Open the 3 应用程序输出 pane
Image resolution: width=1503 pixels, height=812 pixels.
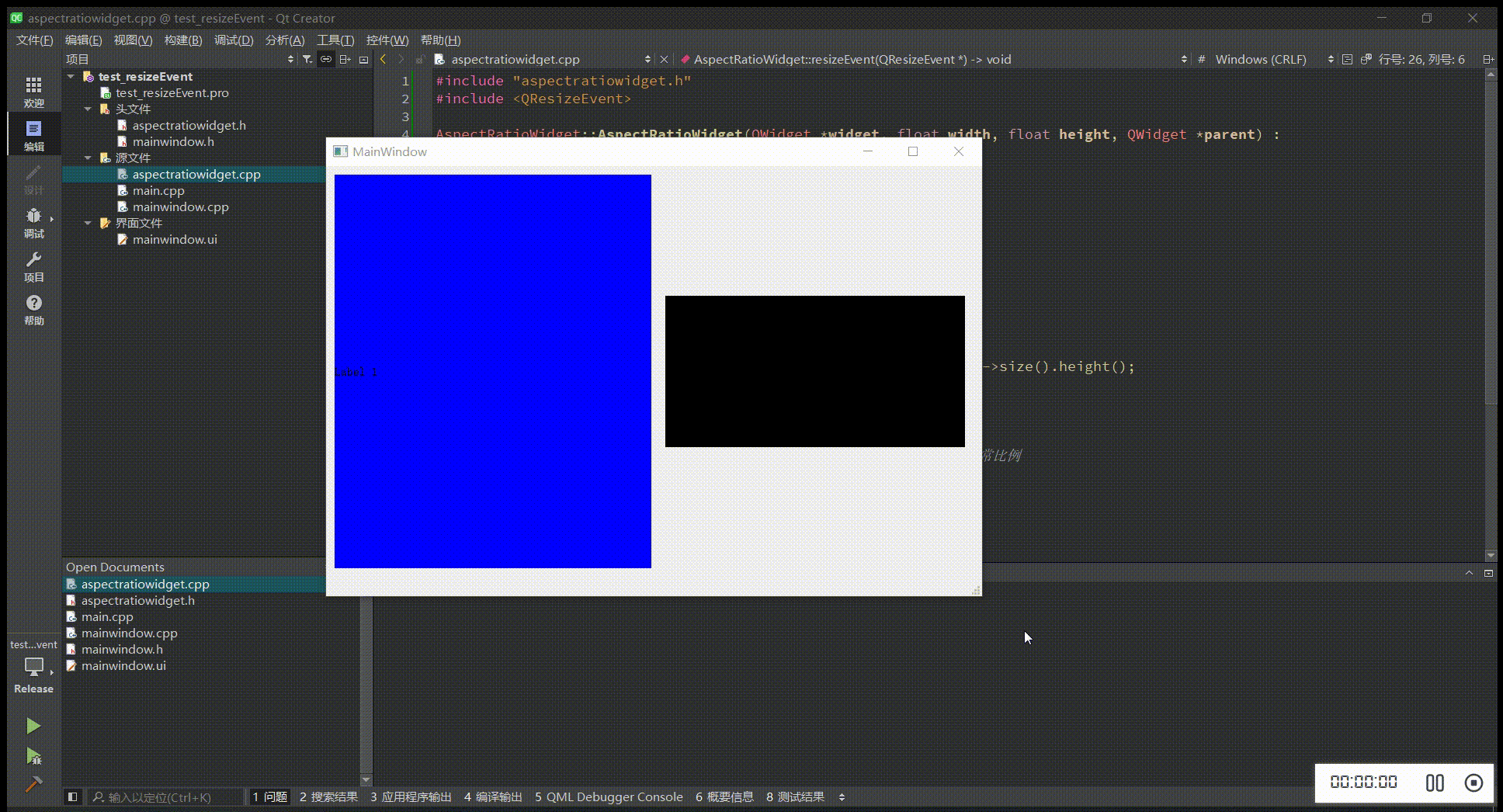[411, 796]
